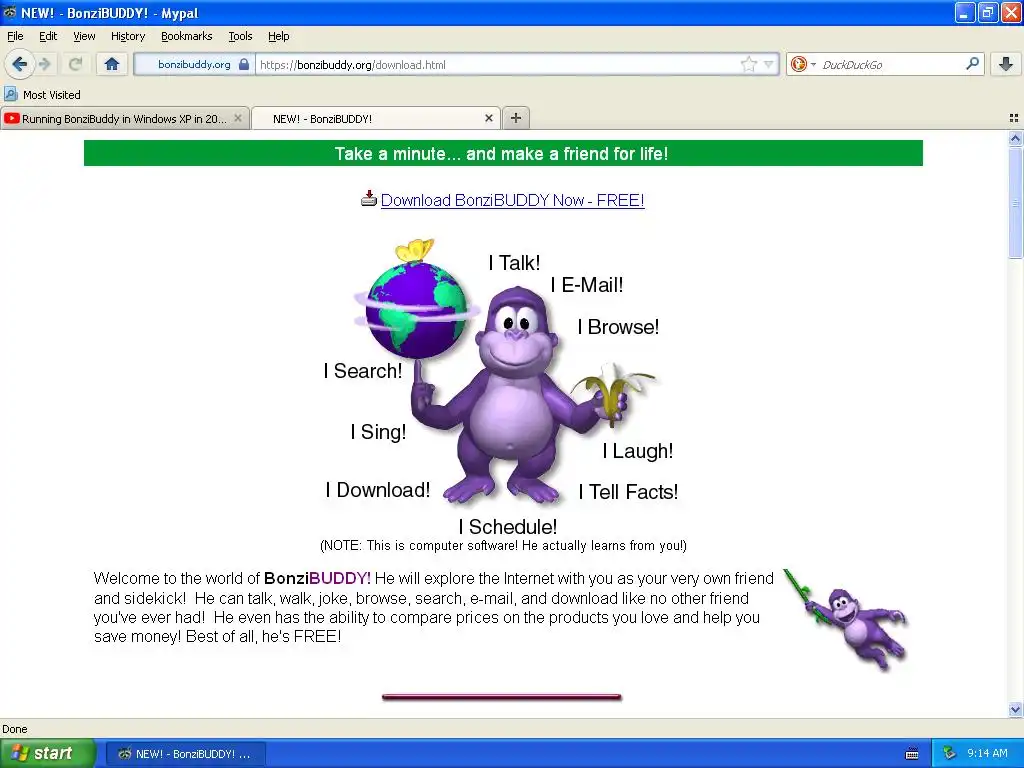Click the 'I Schedule!' text
This screenshot has height=768, width=1024.
pos(507,526)
